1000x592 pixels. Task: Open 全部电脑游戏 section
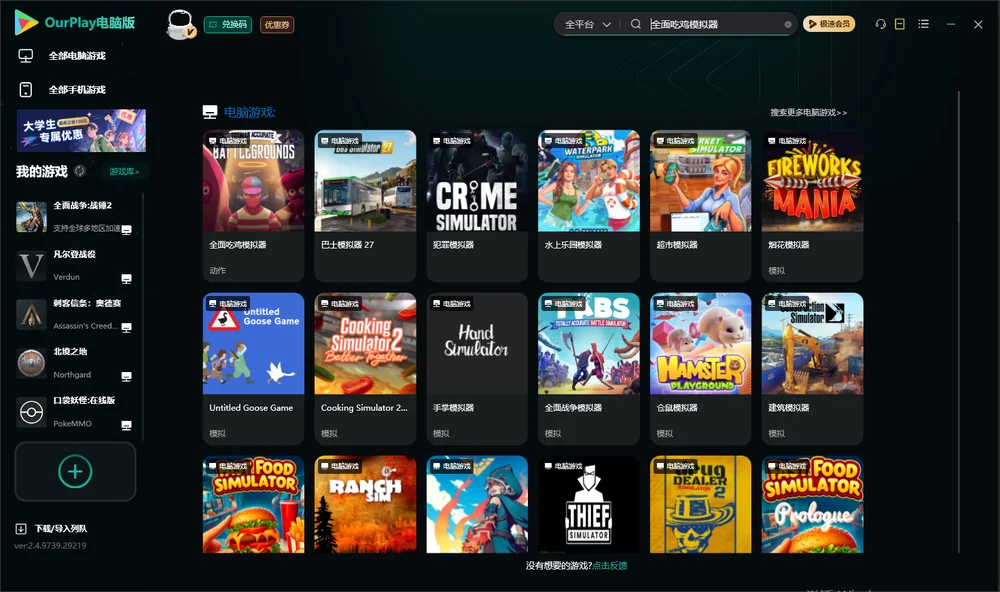(x=77, y=56)
